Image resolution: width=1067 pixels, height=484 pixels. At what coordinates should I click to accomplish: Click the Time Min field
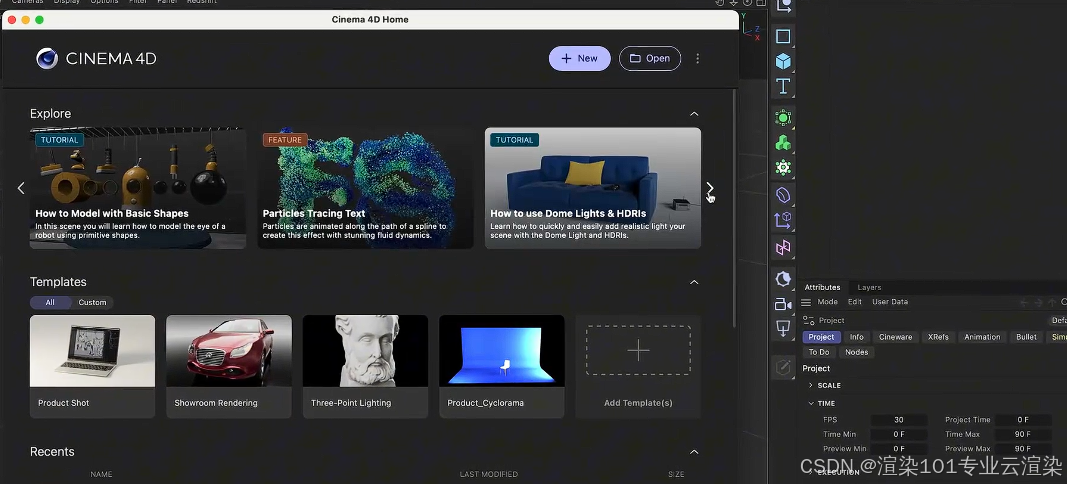pyautogui.click(x=899, y=434)
